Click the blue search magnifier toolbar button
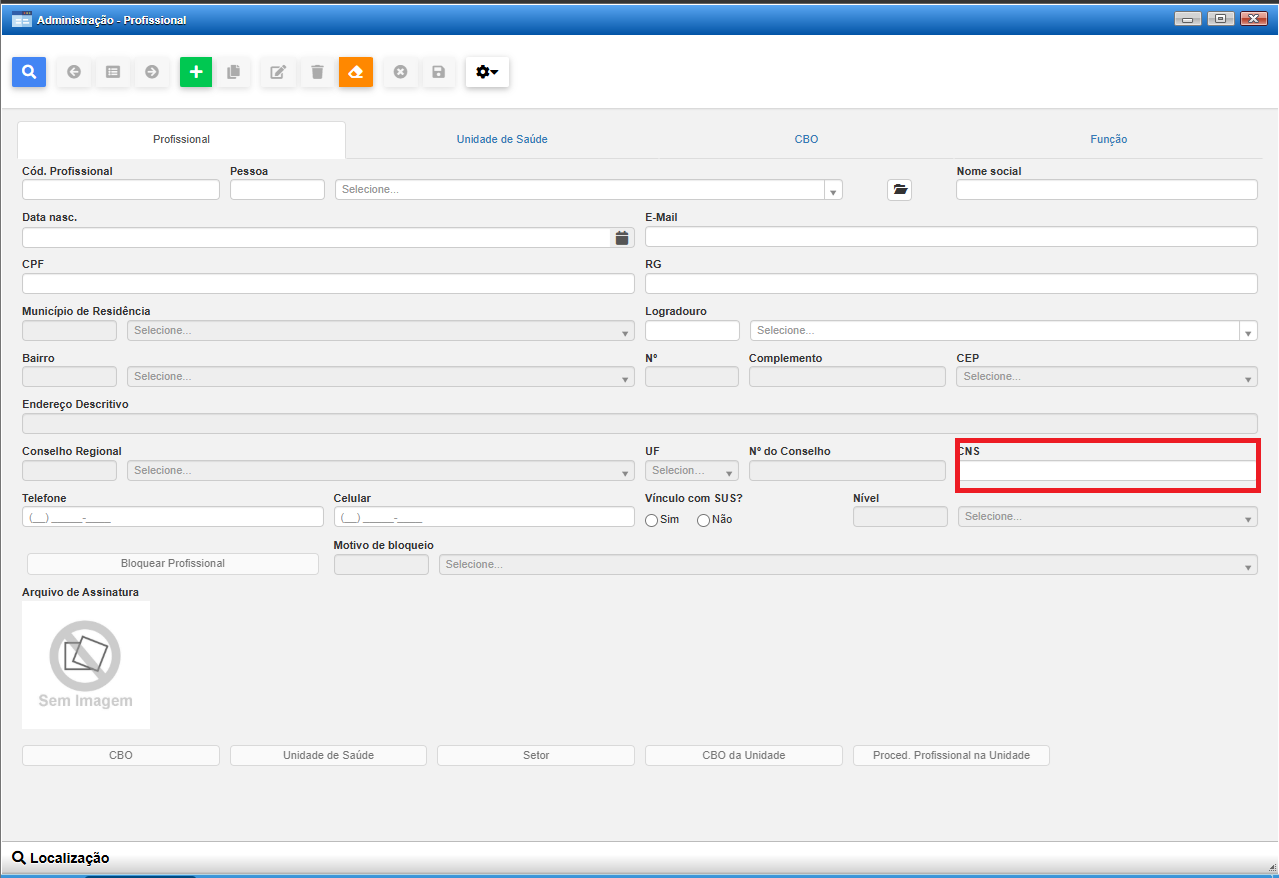Image resolution: width=1279 pixels, height=878 pixels. coord(29,72)
